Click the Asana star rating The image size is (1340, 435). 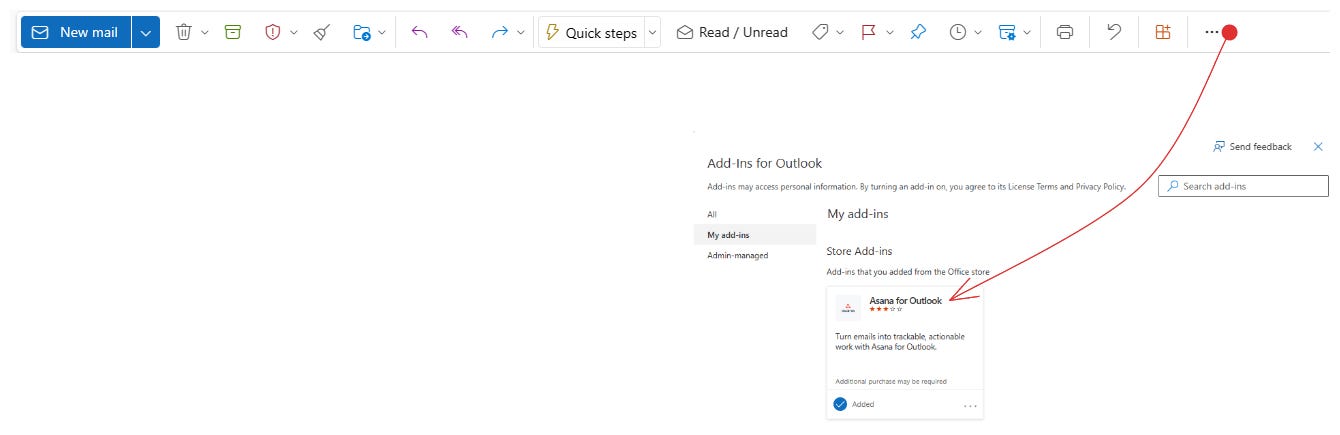pyautogui.click(x=886, y=309)
